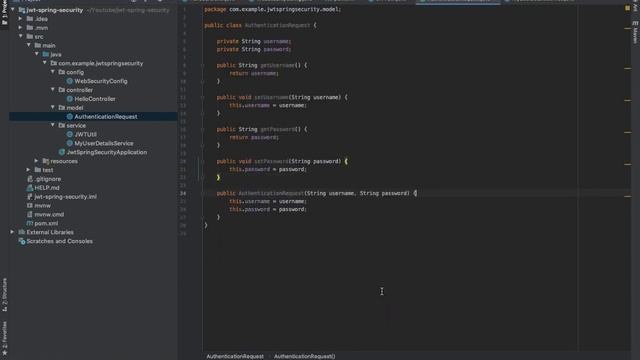Click the model package folder icon
Viewport: 640px width, 360px height.
[62, 107]
